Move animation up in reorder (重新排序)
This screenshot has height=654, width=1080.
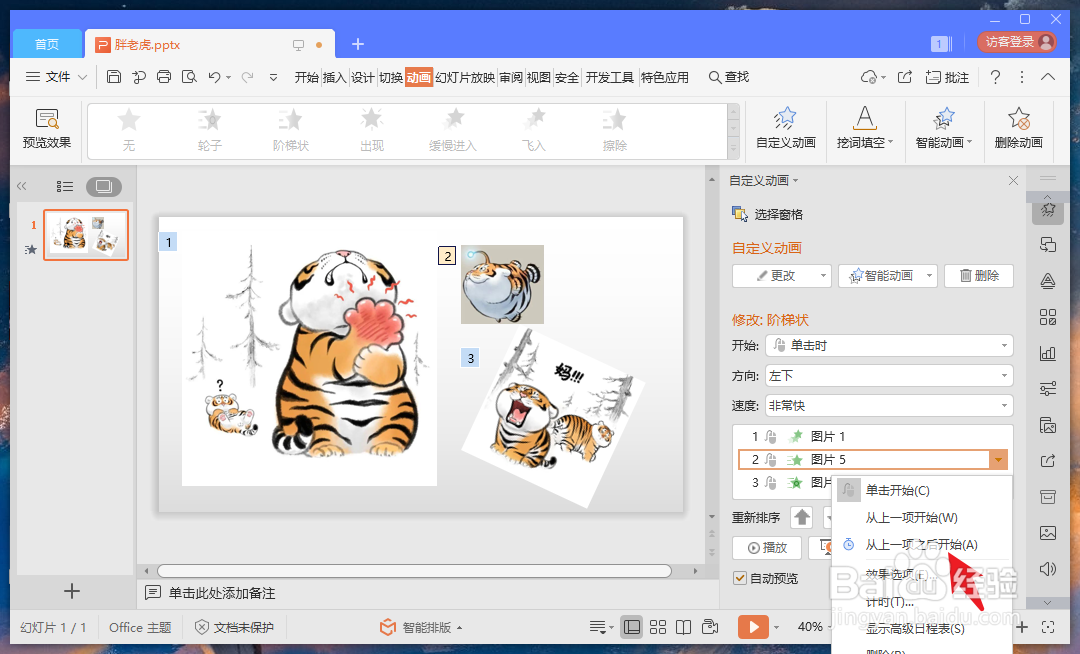point(802,517)
